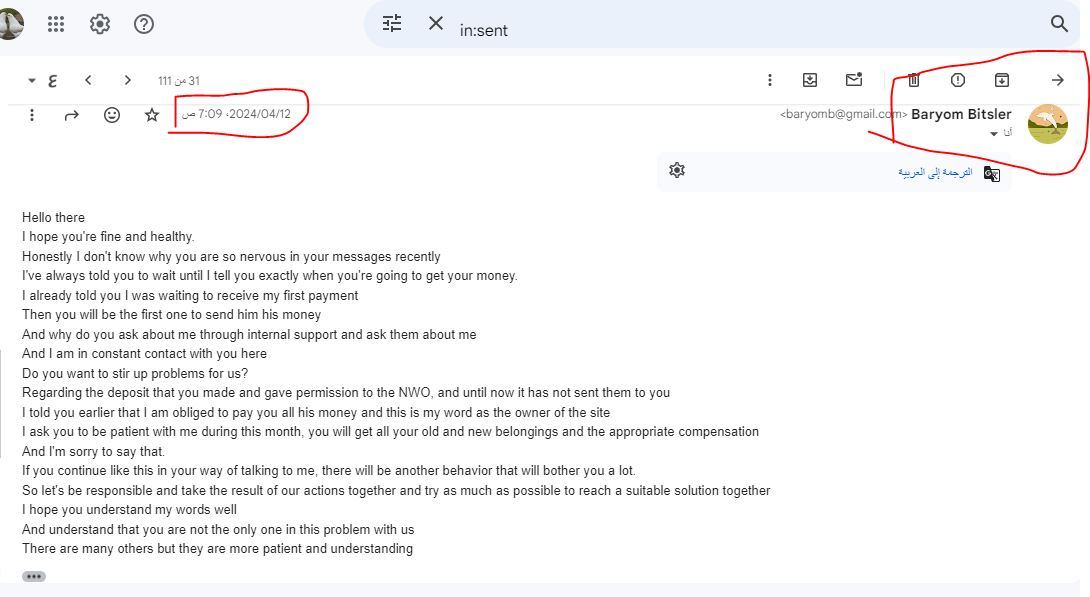Expand trimmed content ellipsis at message bottom
This screenshot has width=1090, height=597.
pyautogui.click(x=34, y=576)
